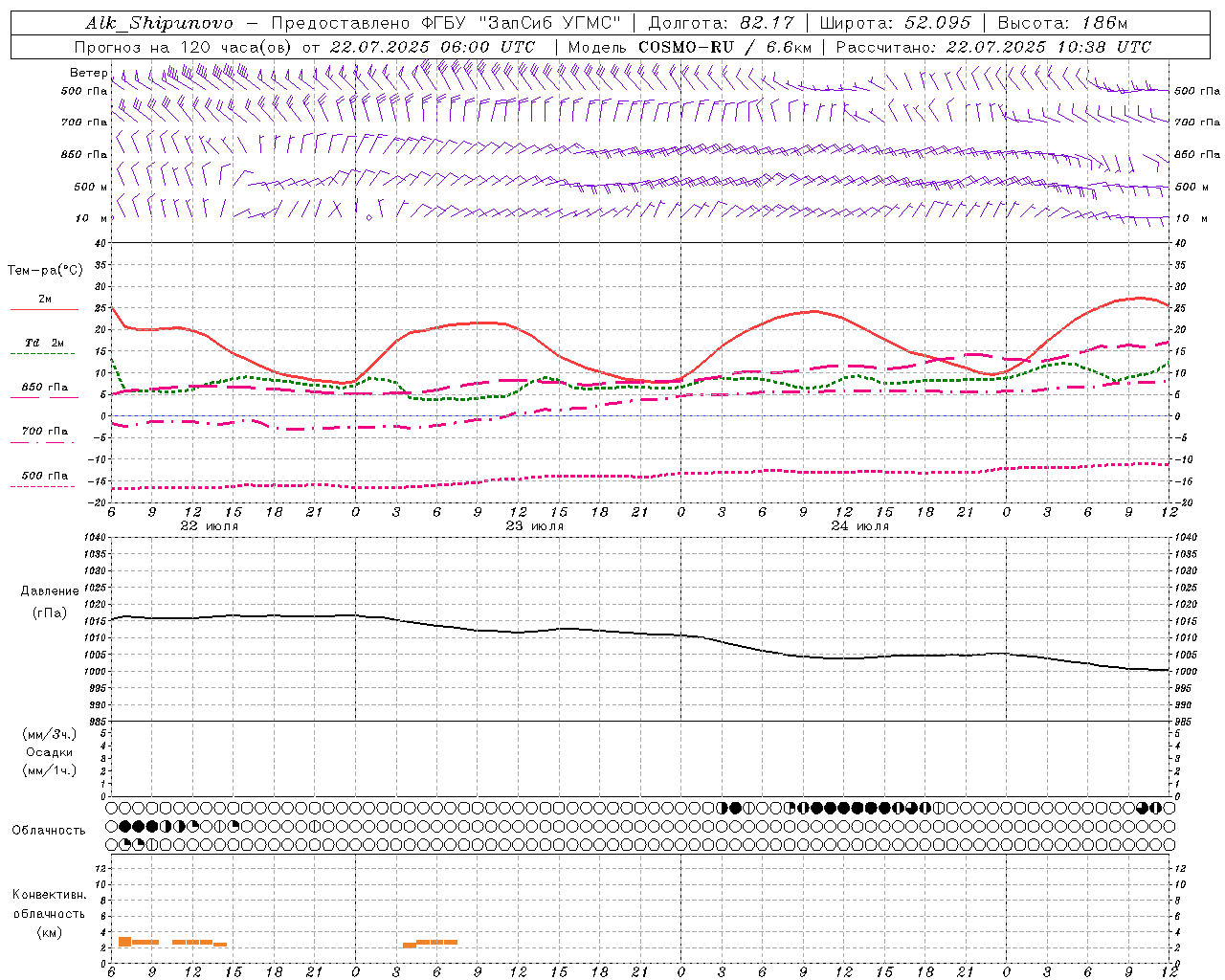Click the 22 июля date label
This screenshot has width=1225, height=980.
point(210,526)
